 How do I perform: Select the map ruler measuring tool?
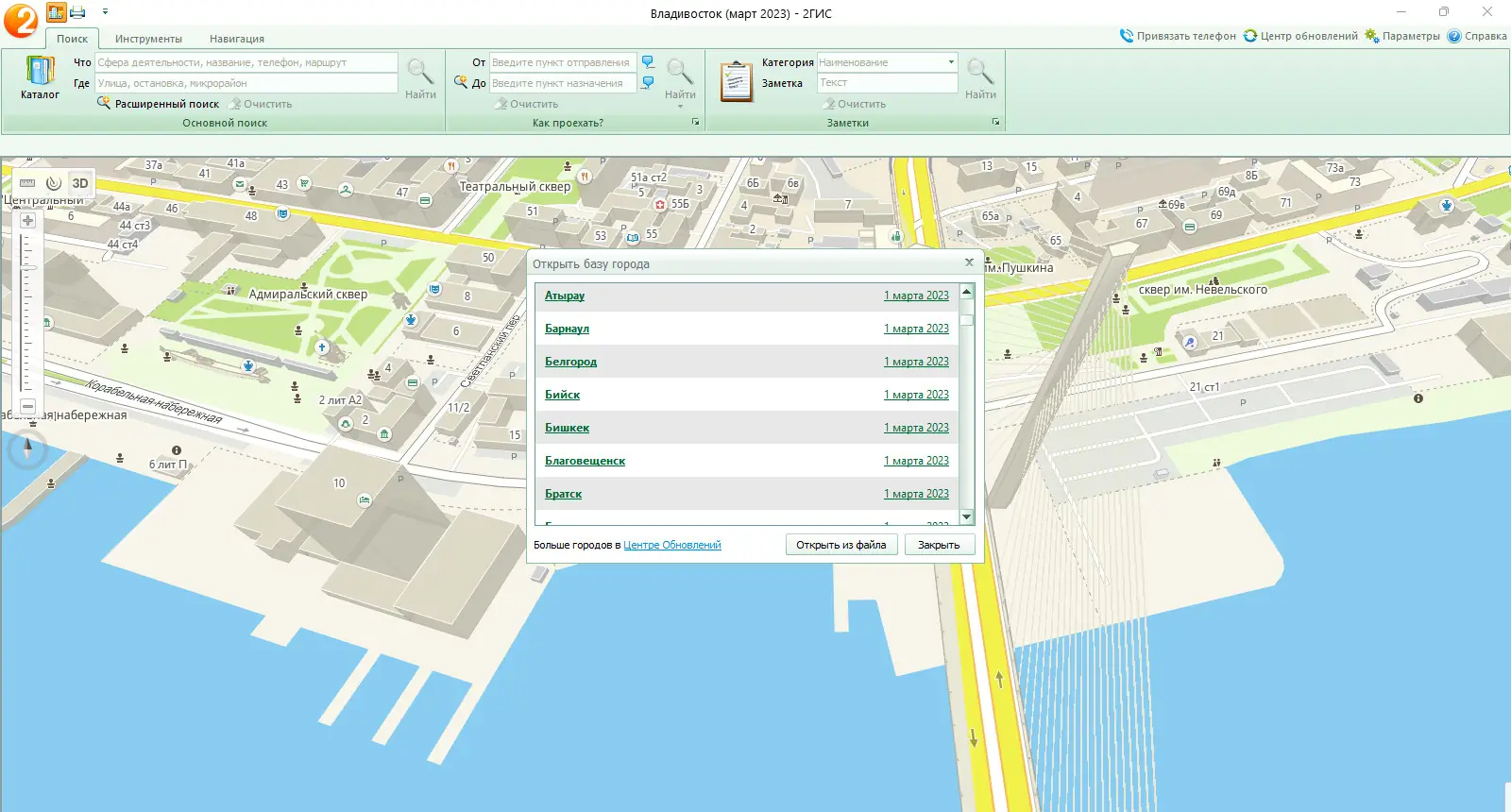coord(27,183)
